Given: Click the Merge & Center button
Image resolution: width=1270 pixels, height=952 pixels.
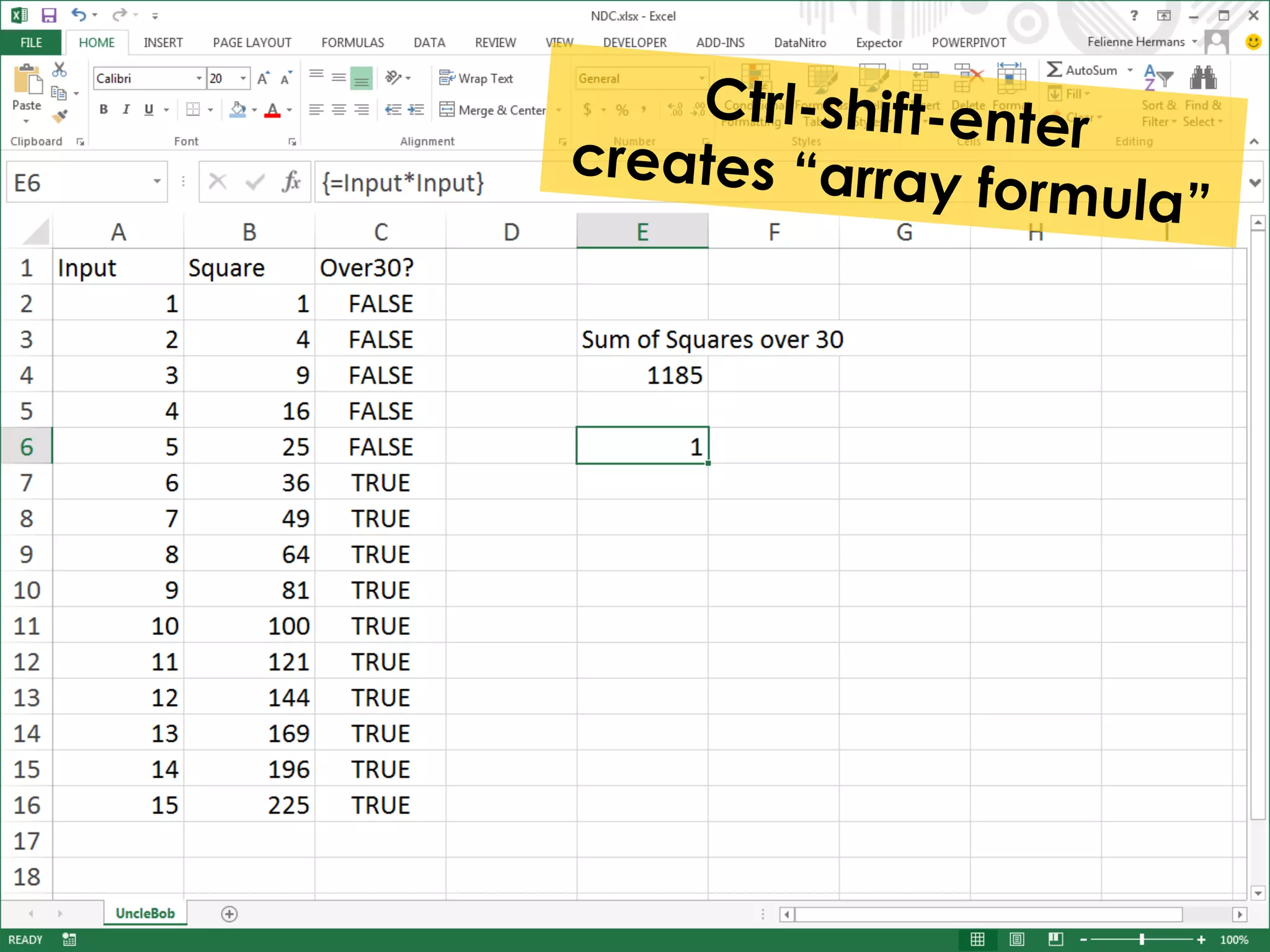Looking at the screenshot, I should [x=493, y=110].
